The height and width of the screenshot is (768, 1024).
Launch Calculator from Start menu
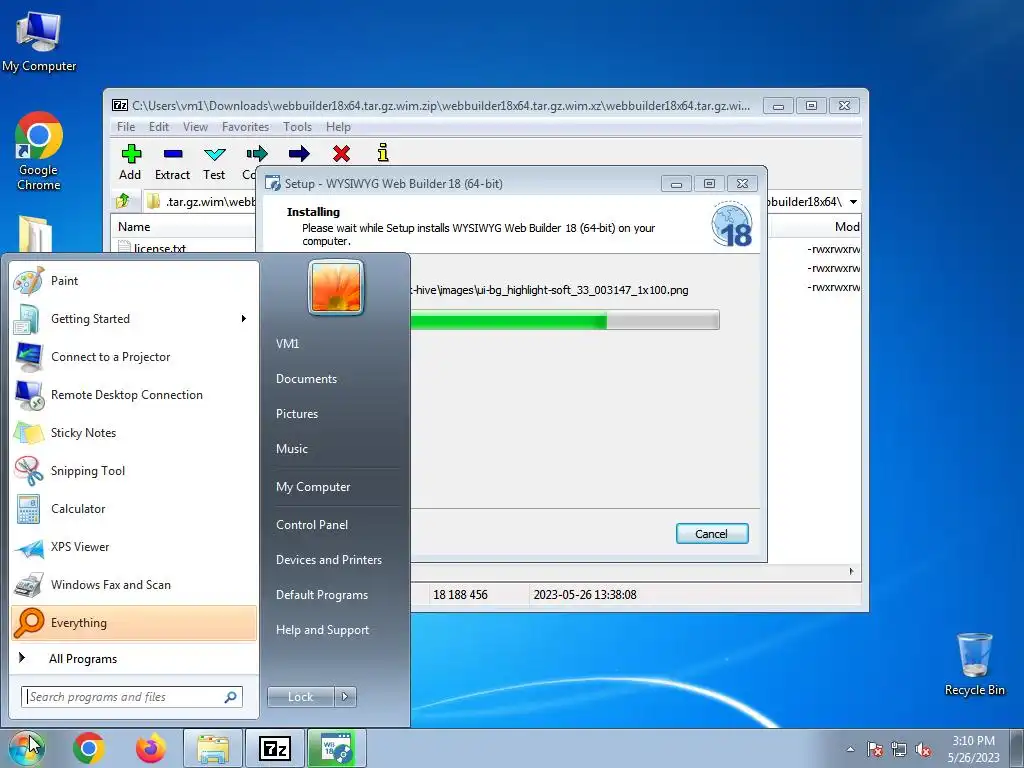(x=134, y=509)
